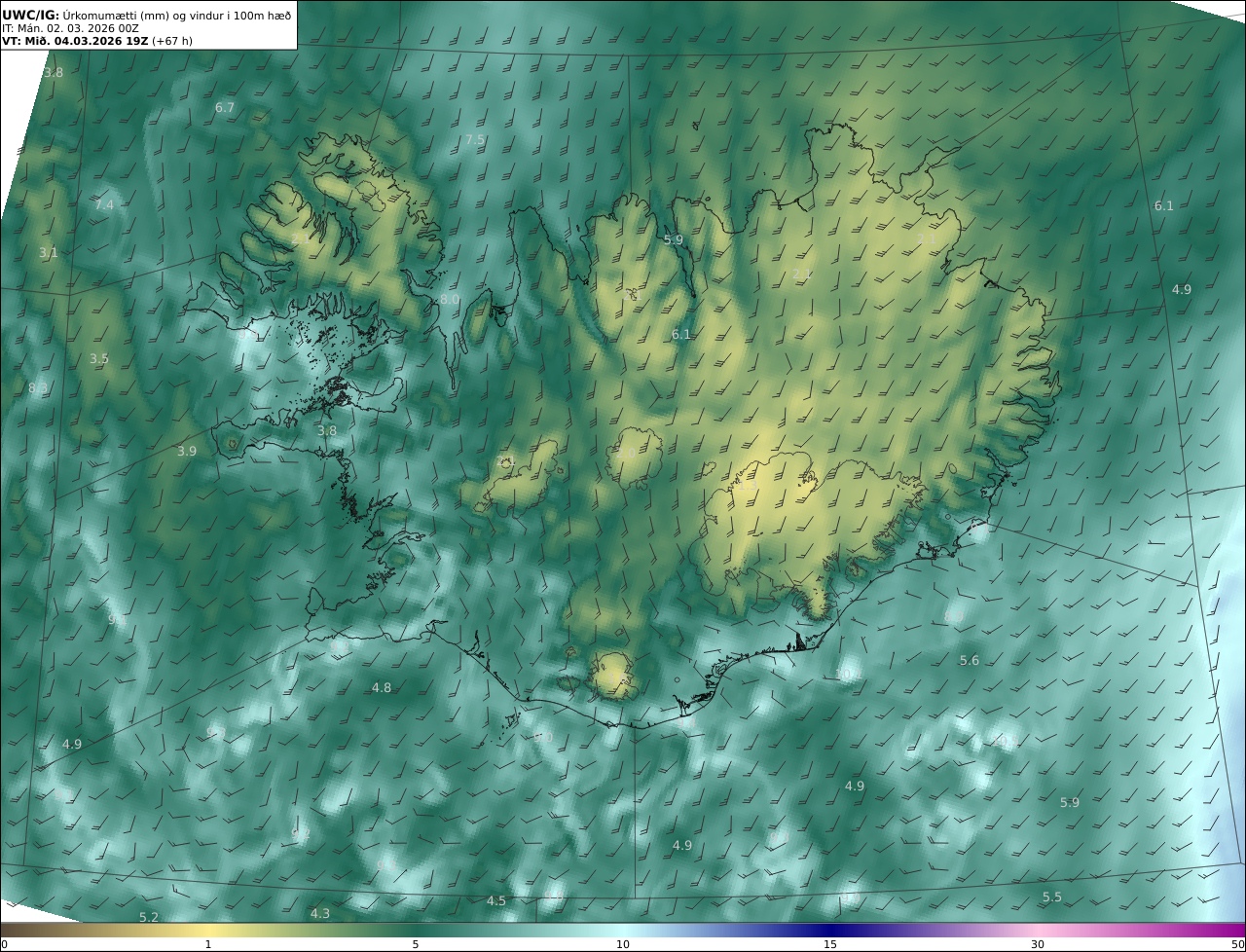Click the map value label 5.6
This screenshot has width=1246, height=952.
click(x=970, y=661)
